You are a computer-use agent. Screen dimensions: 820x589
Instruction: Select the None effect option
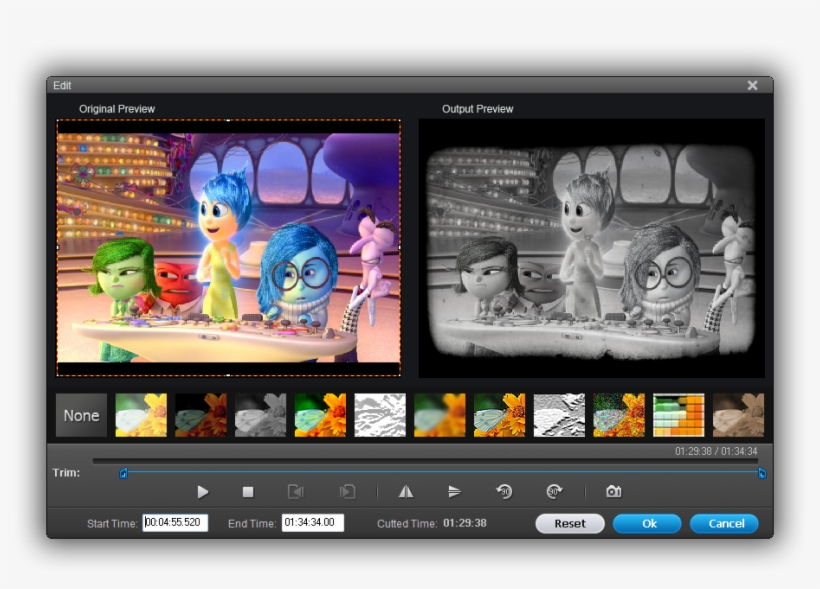click(80, 415)
